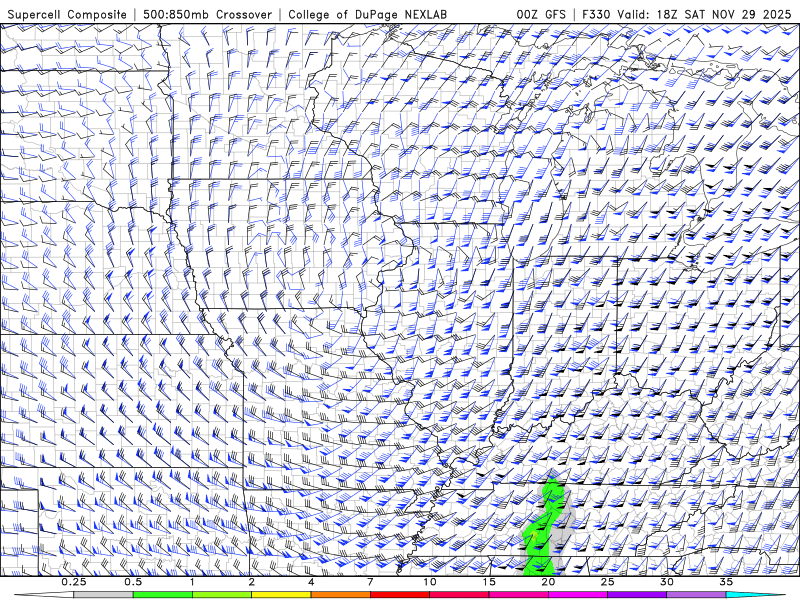Click the '35' legend scale label
The height and width of the screenshot is (600, 800).
[x=726, y=582]
